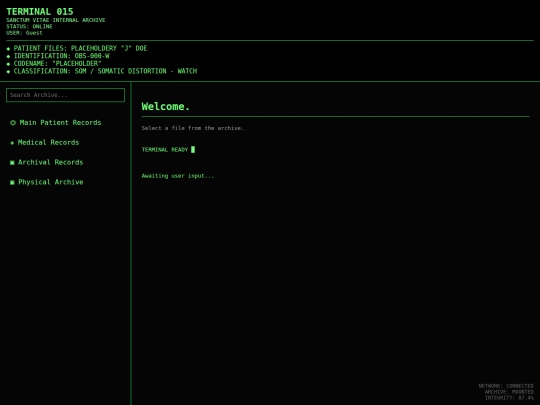Image resolution: width=540 pixels, height=405 pixels.
Task: Open Main Patient Records
Action: click(x=55, y=123)
